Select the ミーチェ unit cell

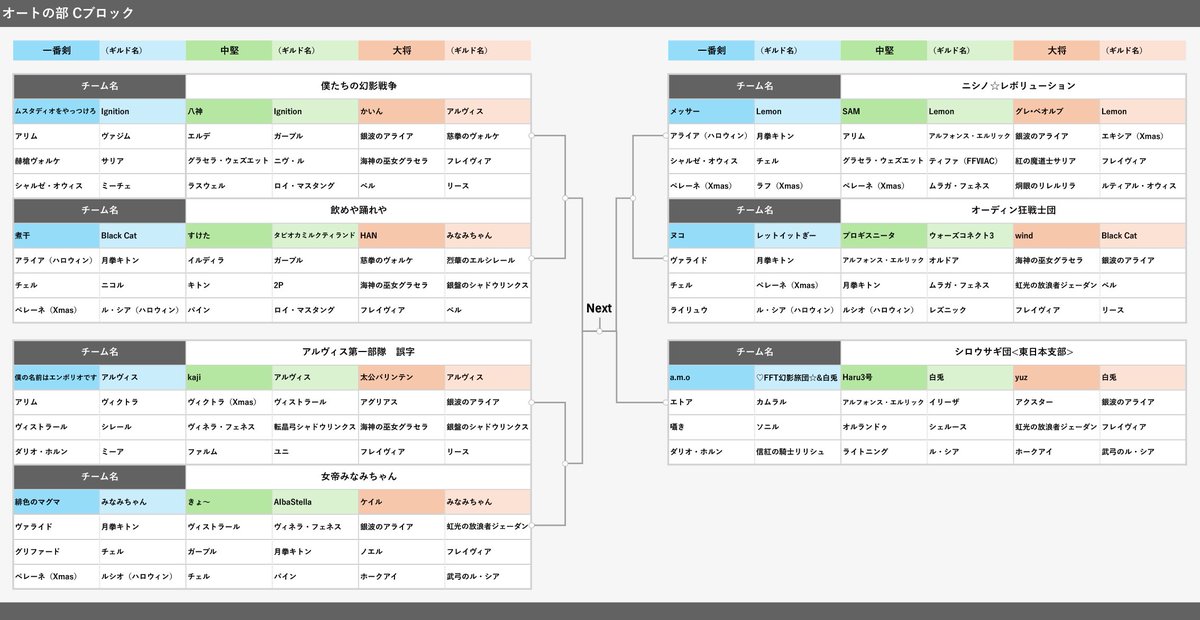point(142,185)
